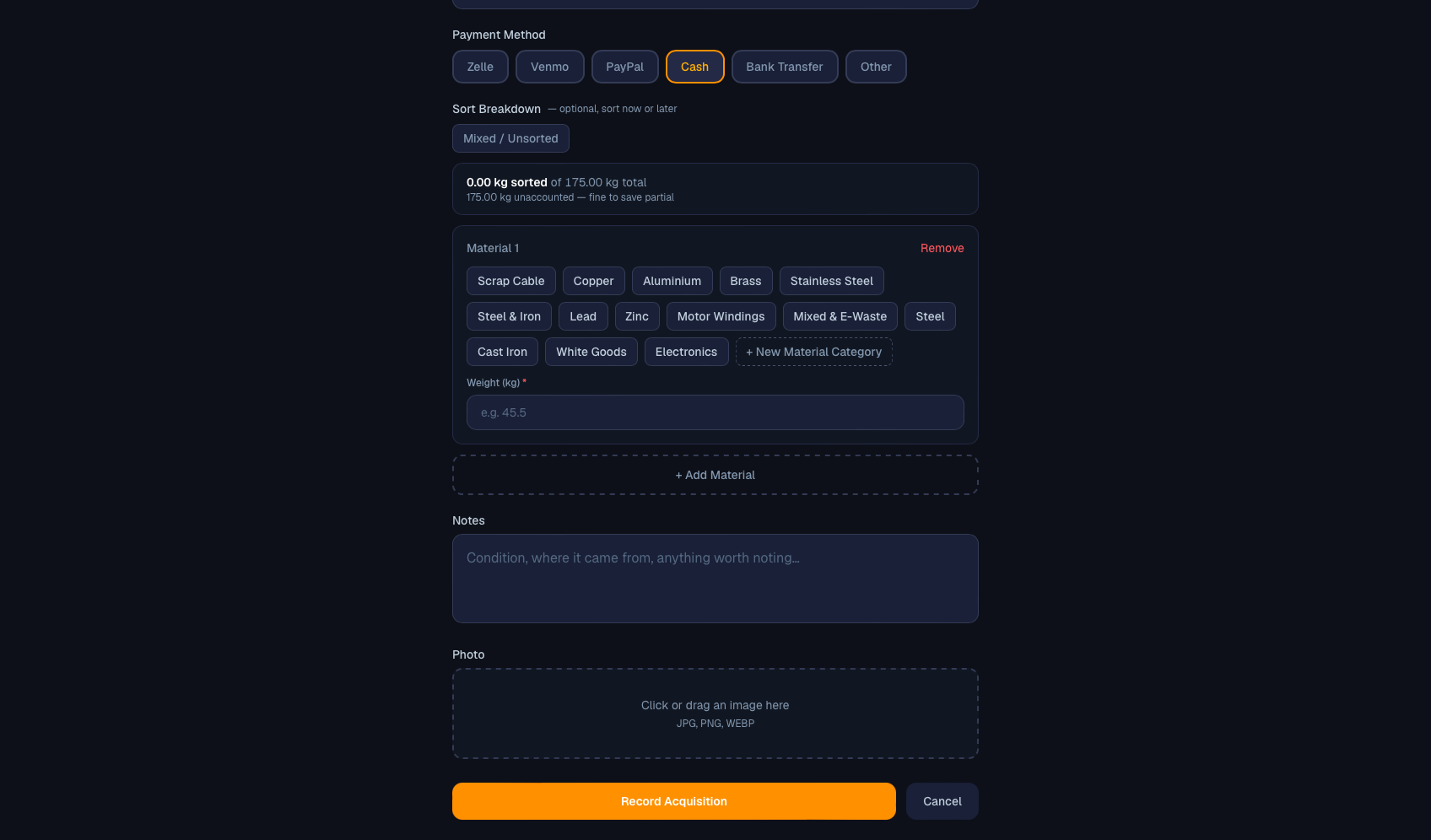Choose Mixed / Unsorted breakdown
This screenshot has height=840, width=1431.
(510, 138)
